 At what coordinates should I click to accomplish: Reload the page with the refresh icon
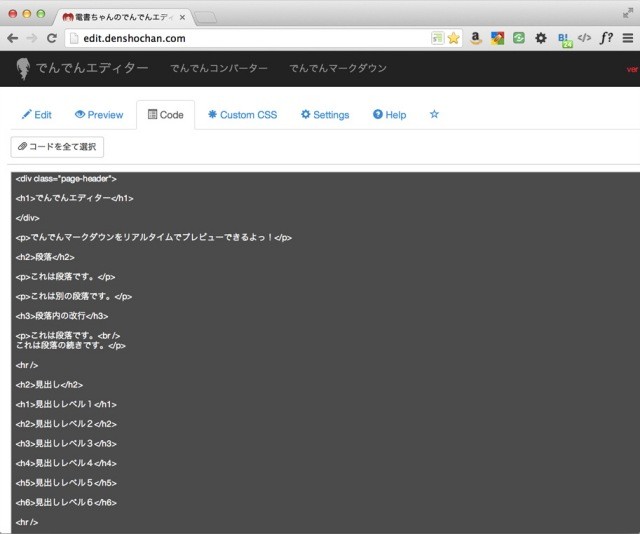pyautogui.click(x=51, y=38)
